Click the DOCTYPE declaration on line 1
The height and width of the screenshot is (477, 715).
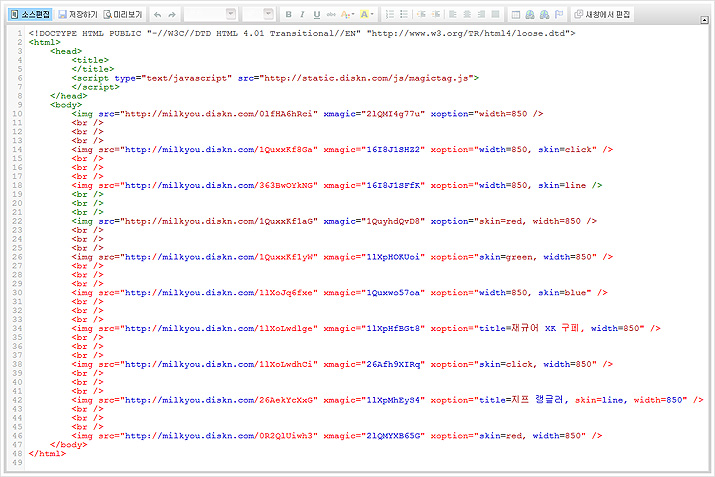(302, 33)
